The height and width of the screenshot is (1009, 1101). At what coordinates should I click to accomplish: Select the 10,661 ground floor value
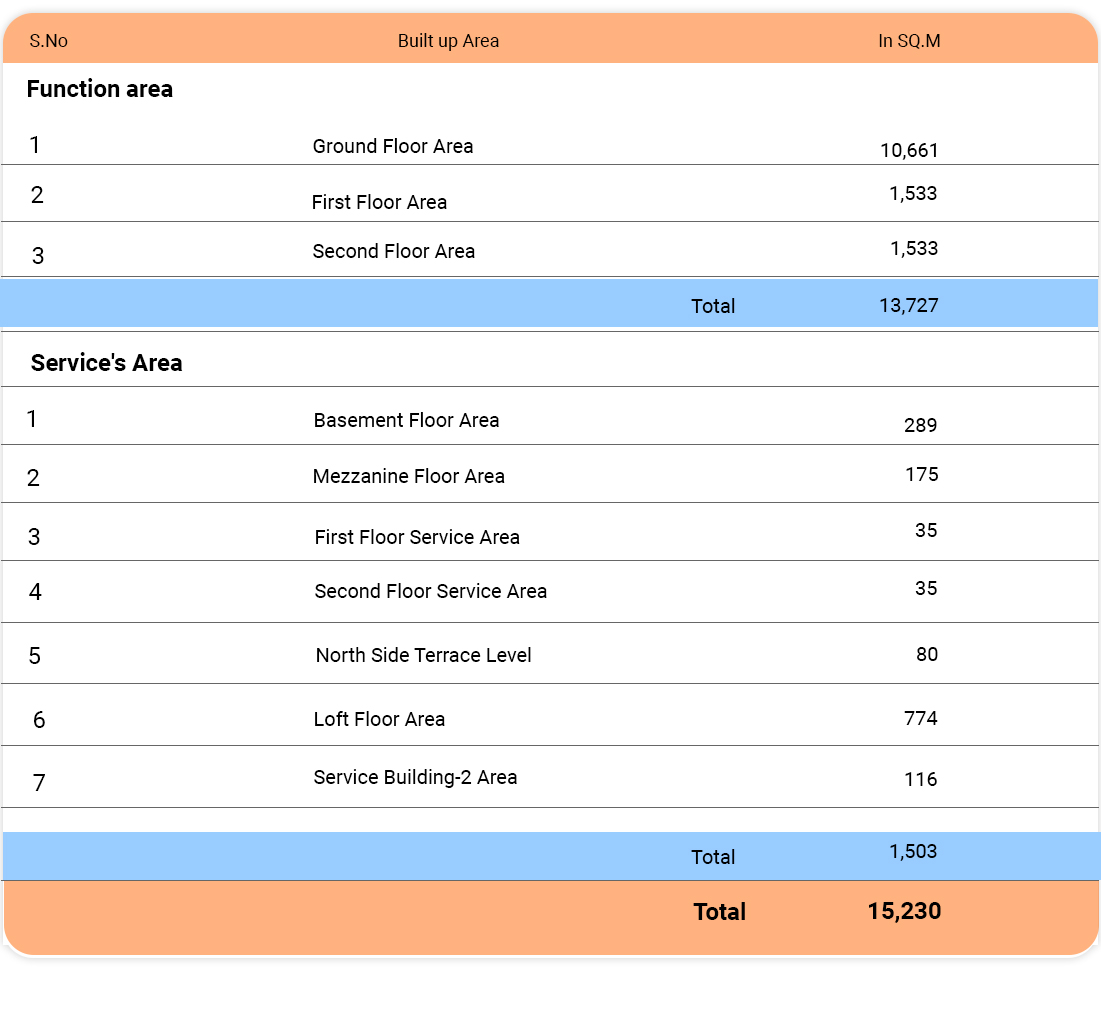pyautogui.click(x=909, y=151)
